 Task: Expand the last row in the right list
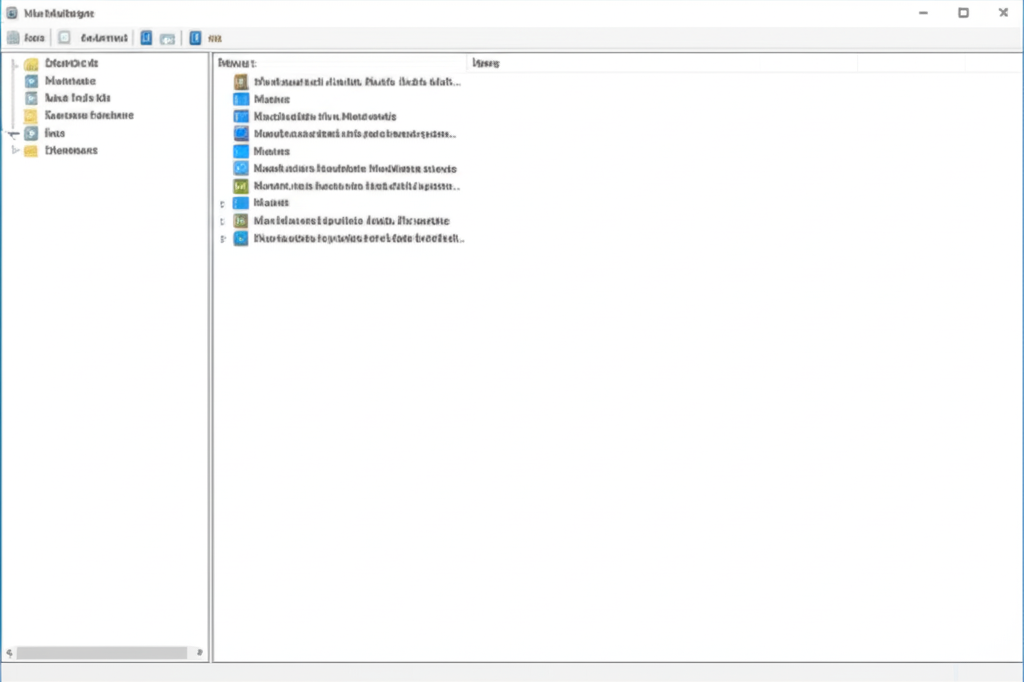(223, 238)
